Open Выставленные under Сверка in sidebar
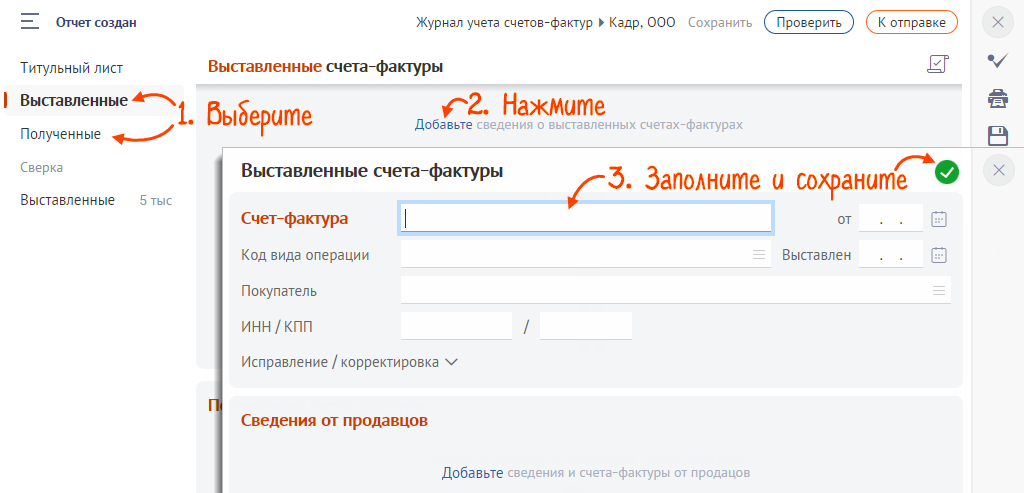Screen dimensions: 1024x493 (68, 200)
